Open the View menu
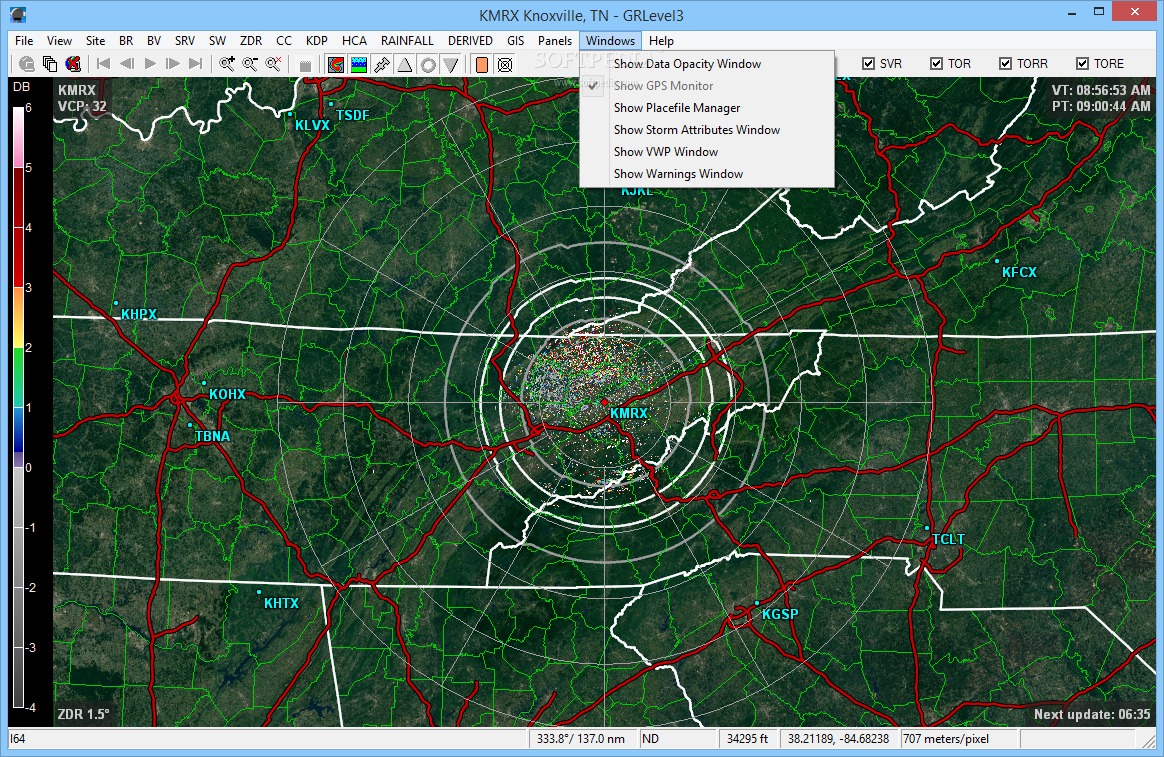1164x757 pixels. pyautogui.click(x=59, y=41)
